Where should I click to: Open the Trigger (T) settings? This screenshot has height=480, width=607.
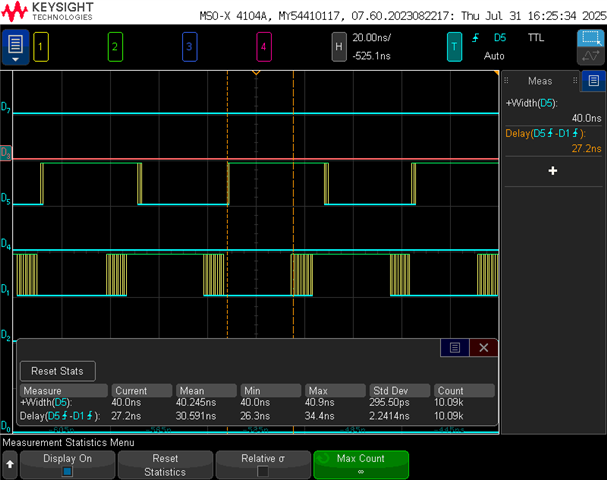click(x=454, y=47)
